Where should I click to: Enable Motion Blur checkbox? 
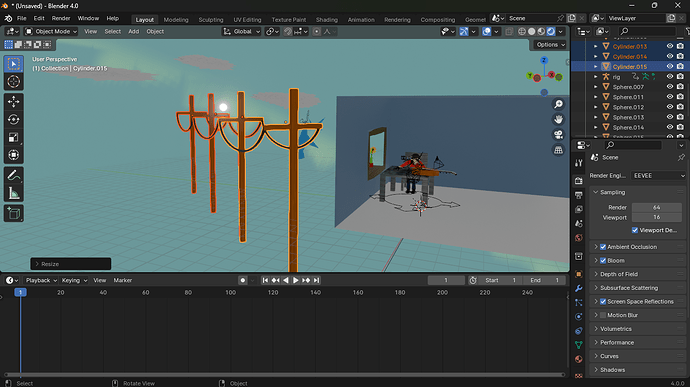point(603,315)
